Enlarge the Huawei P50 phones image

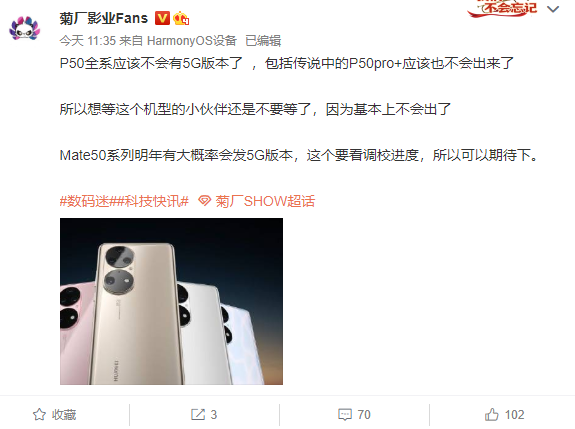(171, 301)
